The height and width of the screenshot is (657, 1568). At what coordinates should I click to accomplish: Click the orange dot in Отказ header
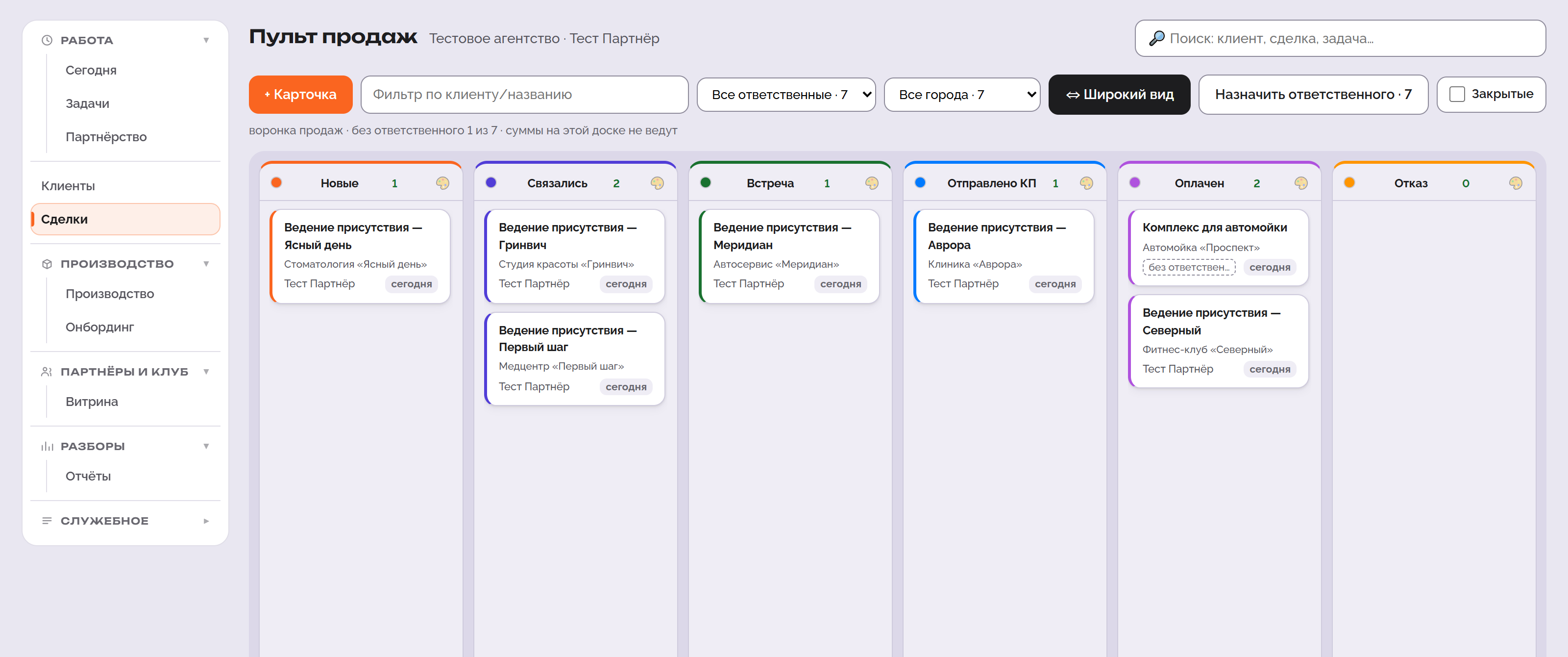(1349, 183)
